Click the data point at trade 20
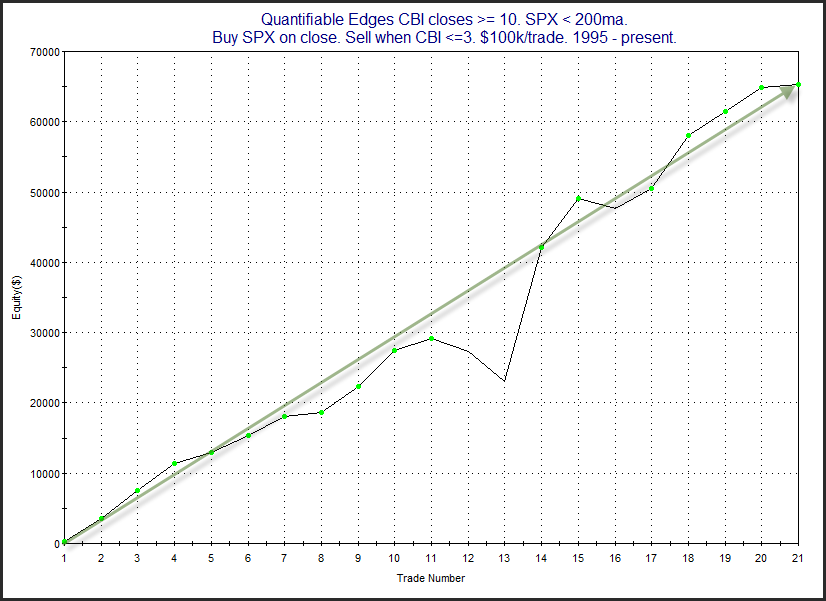Screen dimensions: 826x601 [x=761, y=87]
